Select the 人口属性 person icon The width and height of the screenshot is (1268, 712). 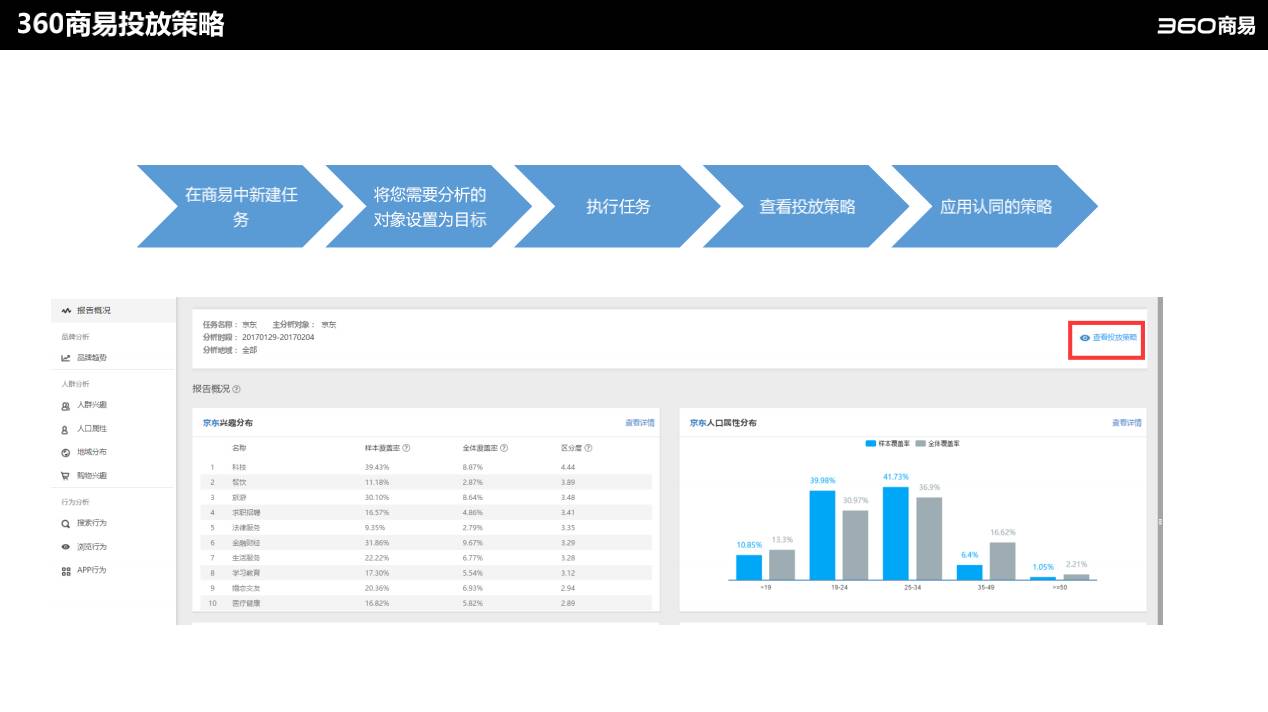[66, 429]
